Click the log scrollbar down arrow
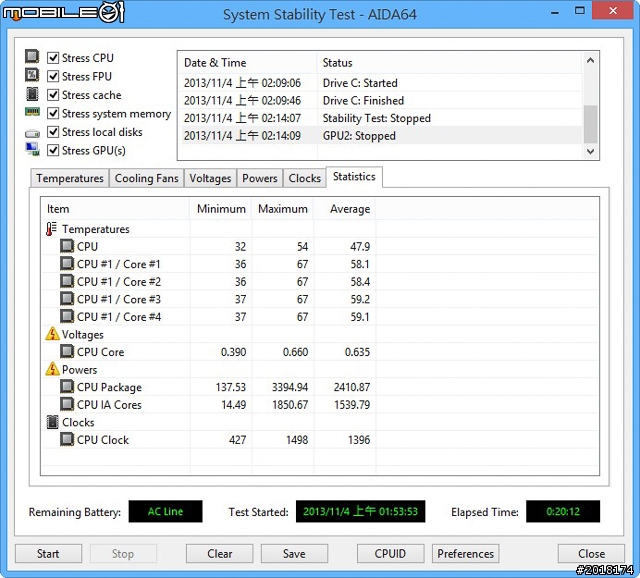 pyautogui.click(x=590, y=151)
